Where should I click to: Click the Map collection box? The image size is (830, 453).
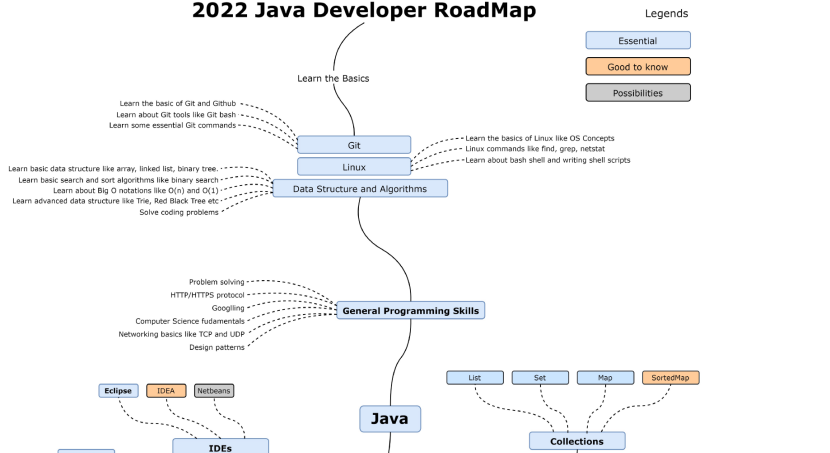point(605,378)
